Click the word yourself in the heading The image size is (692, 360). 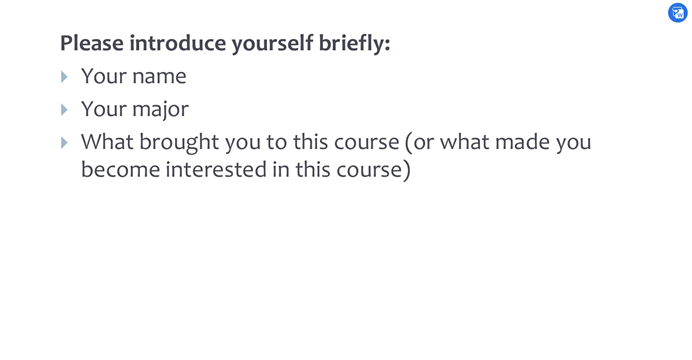pos(272,44)
